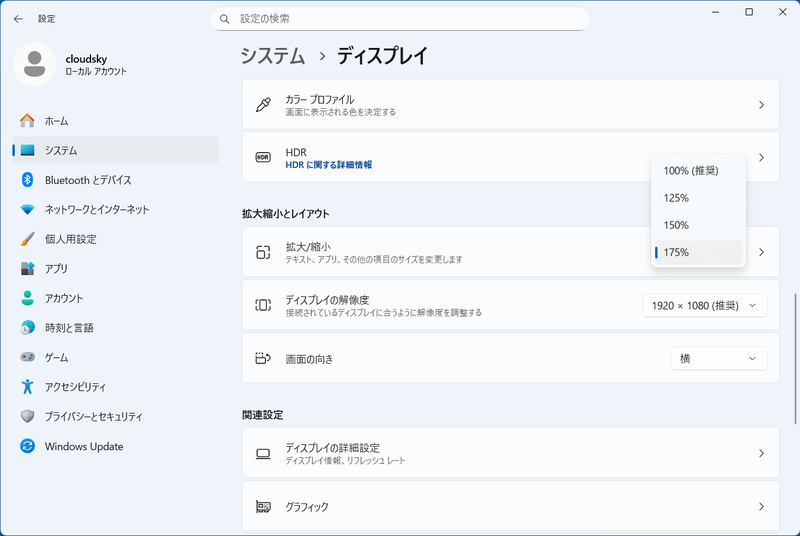The image size is (800, 536).
Task: Click the Windows Update sync icon
Action: (27, 446)
